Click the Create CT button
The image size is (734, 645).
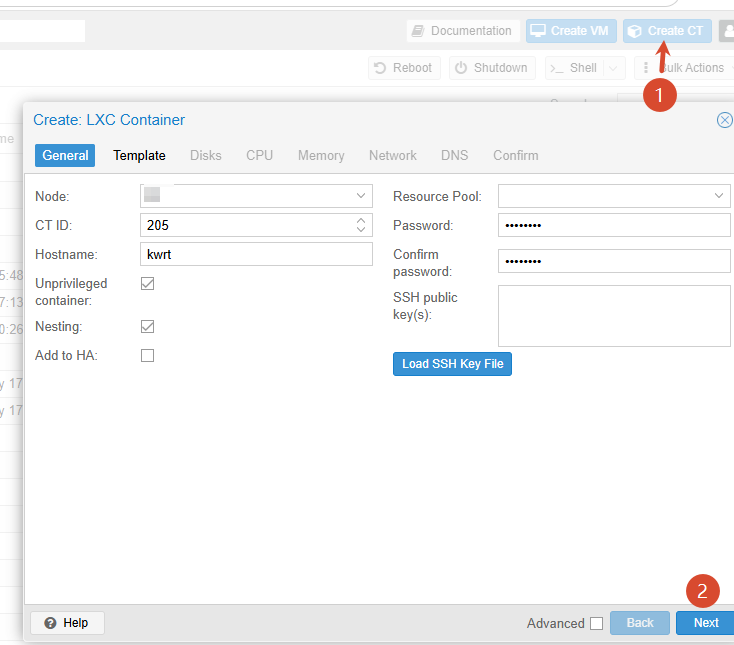click(x=667, y=31)
